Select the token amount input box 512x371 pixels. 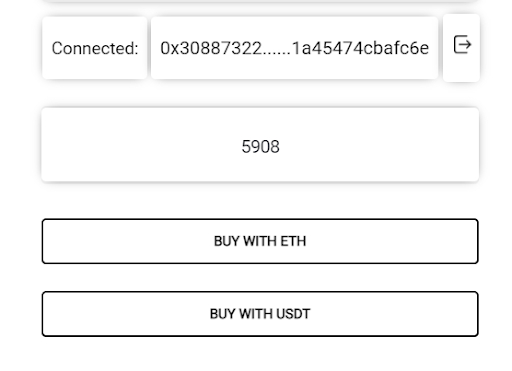pos(260,145)
